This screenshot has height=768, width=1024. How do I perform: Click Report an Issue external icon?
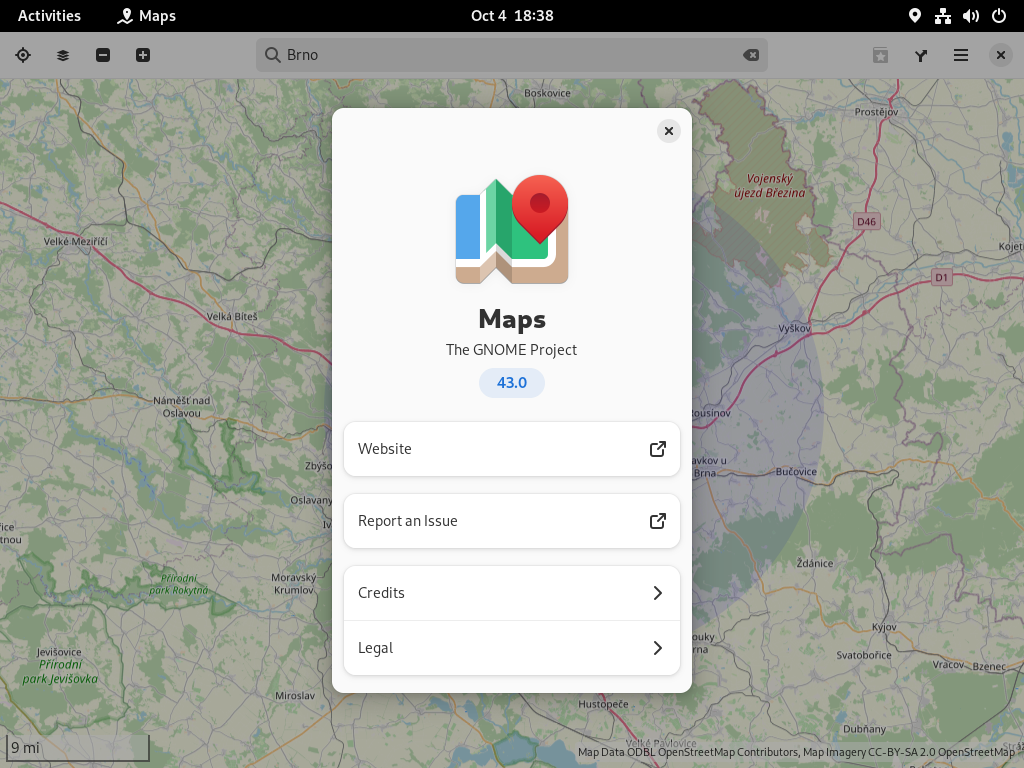(658, 520)
